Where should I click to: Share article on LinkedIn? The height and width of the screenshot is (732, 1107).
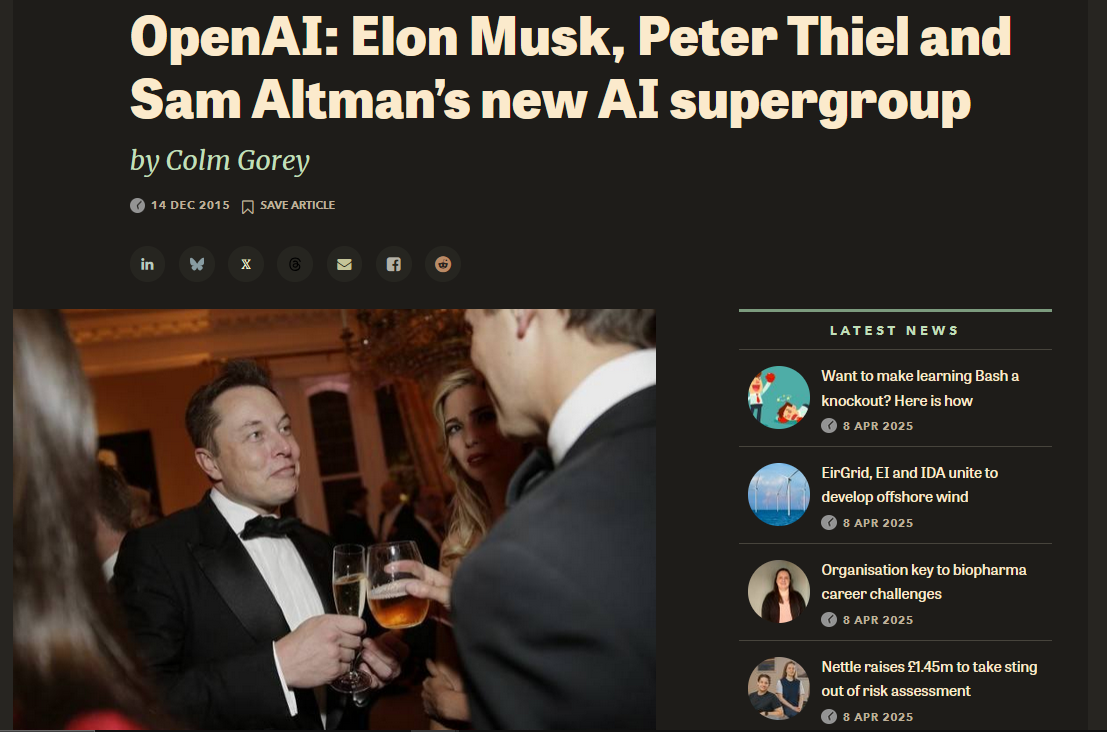tap(147, 264)
